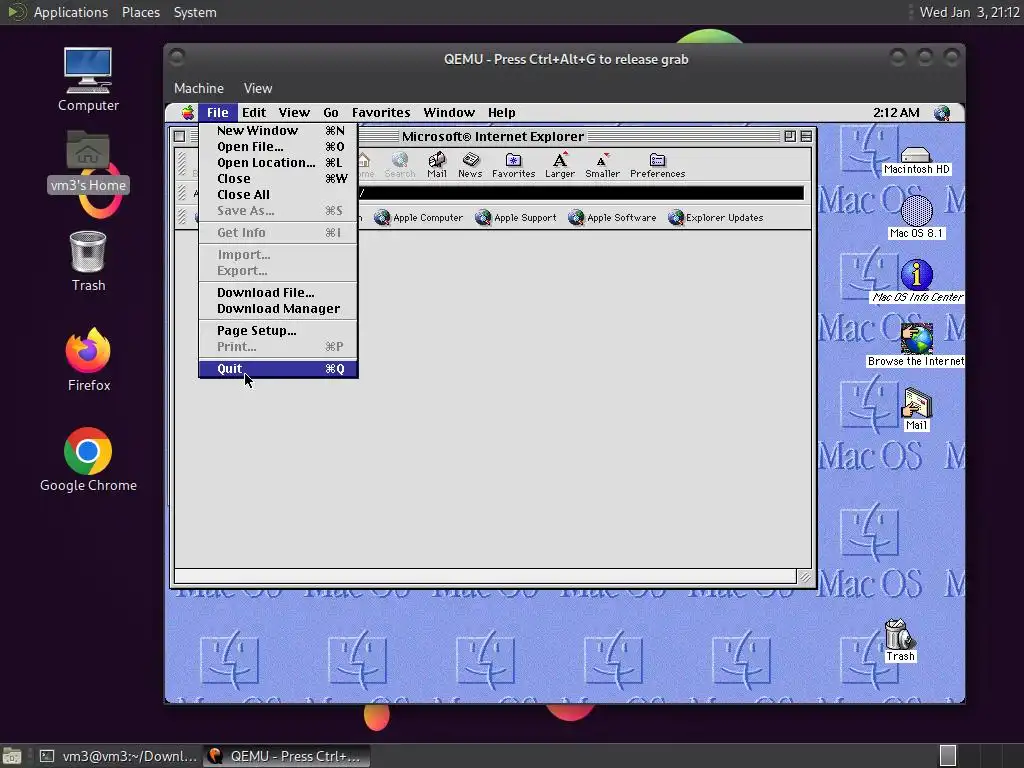Click the Internet Explorer window zoom box

tap(790, 136)
